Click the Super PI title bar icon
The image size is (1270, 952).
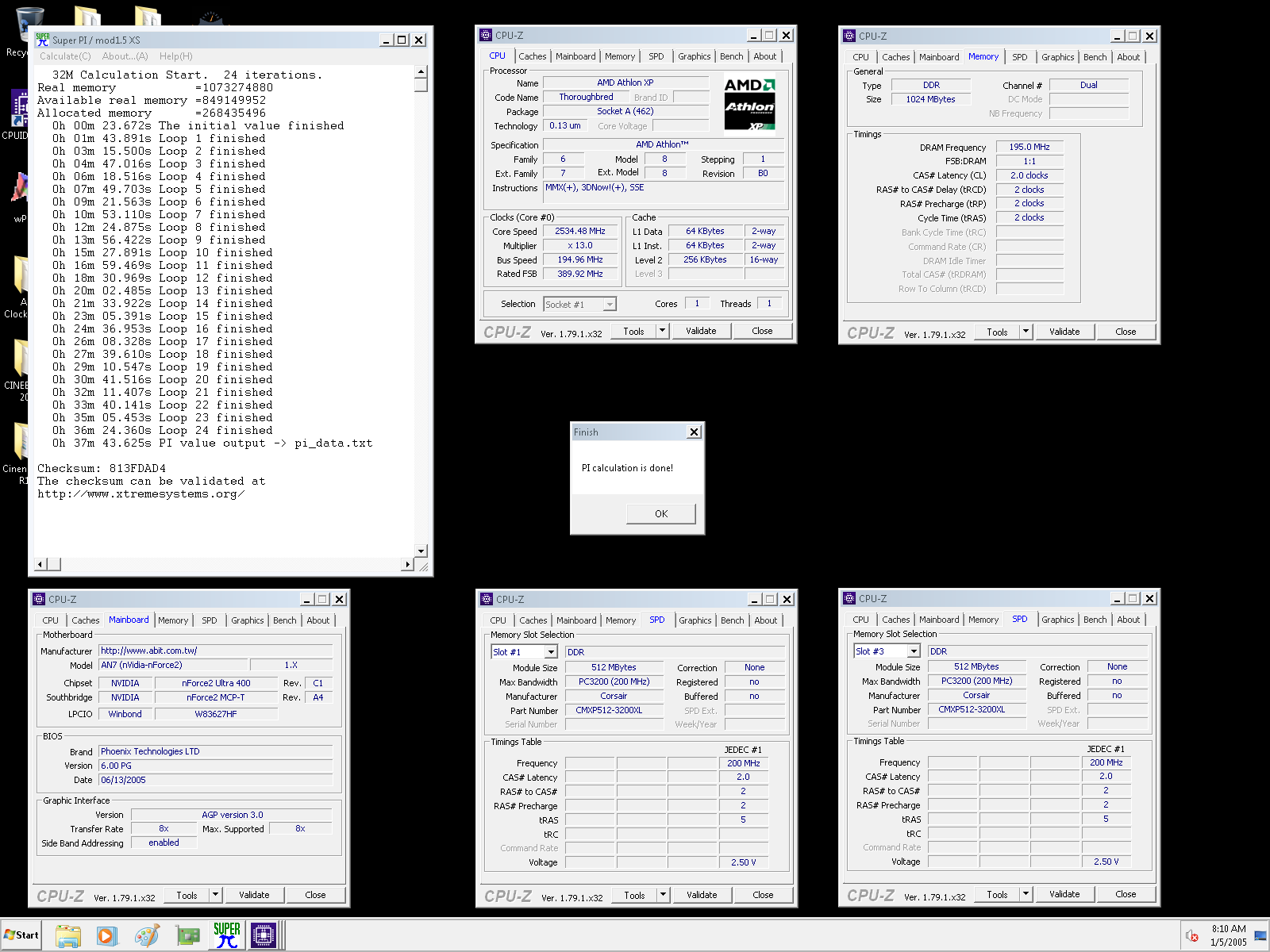coord(43,40)
